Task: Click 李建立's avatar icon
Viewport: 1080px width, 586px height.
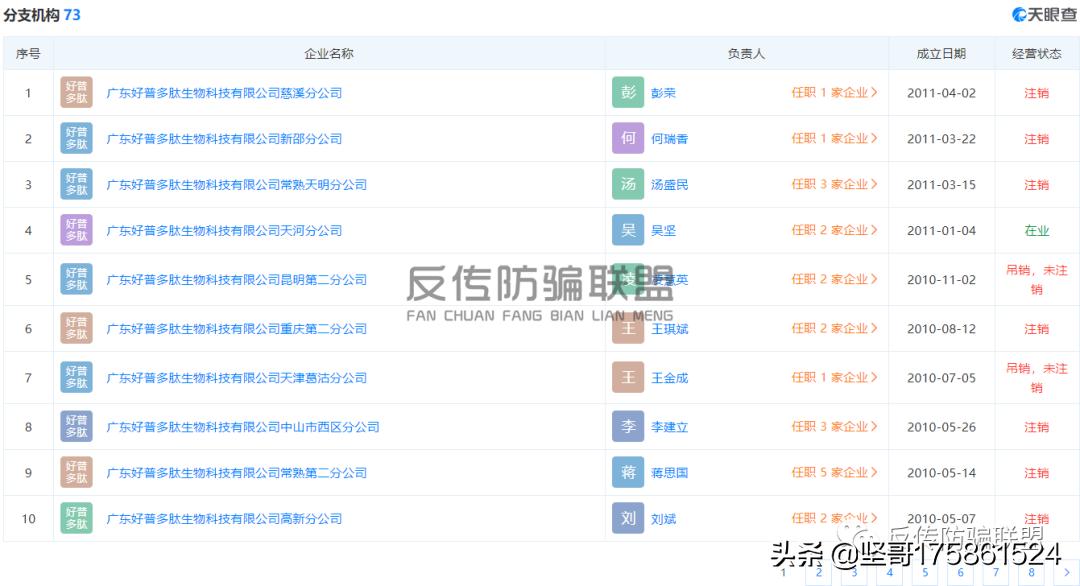Action: click(x=627, y=426)
